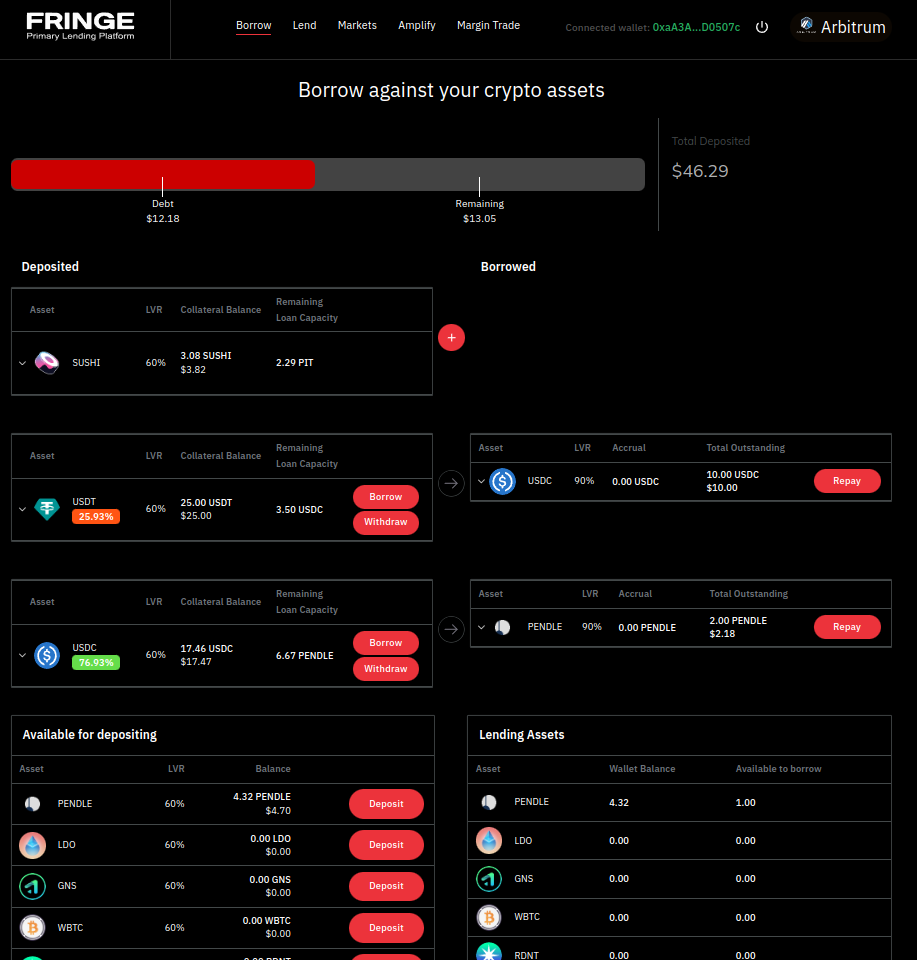Image resolution: width=917 pixels, height=960 pixels.
Task: Click the USDT token icon in Deposited
Action: 47,509
